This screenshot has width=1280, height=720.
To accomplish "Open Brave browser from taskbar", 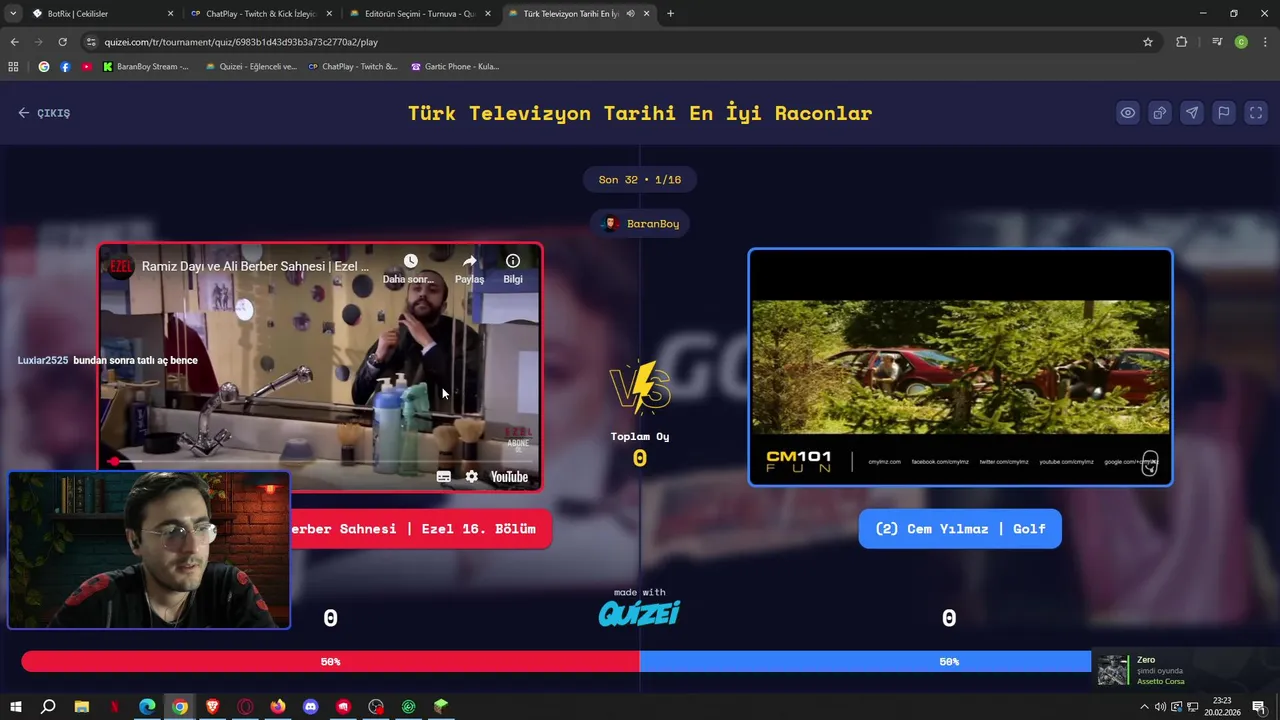I will 212,707.
